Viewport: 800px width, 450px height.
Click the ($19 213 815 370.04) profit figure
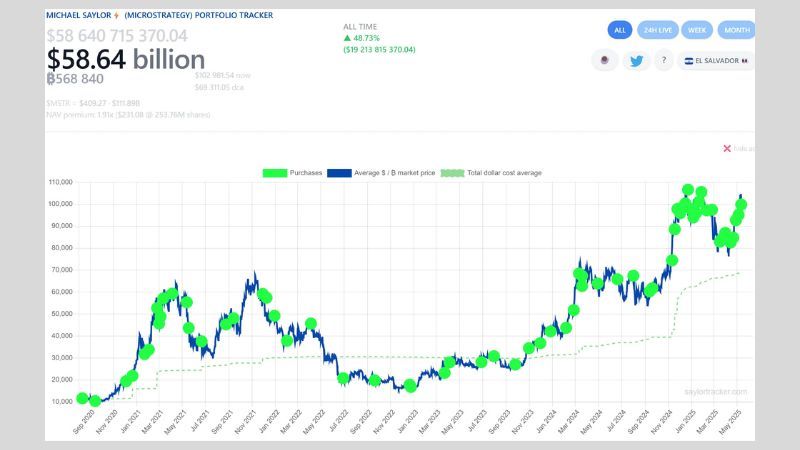379,49
